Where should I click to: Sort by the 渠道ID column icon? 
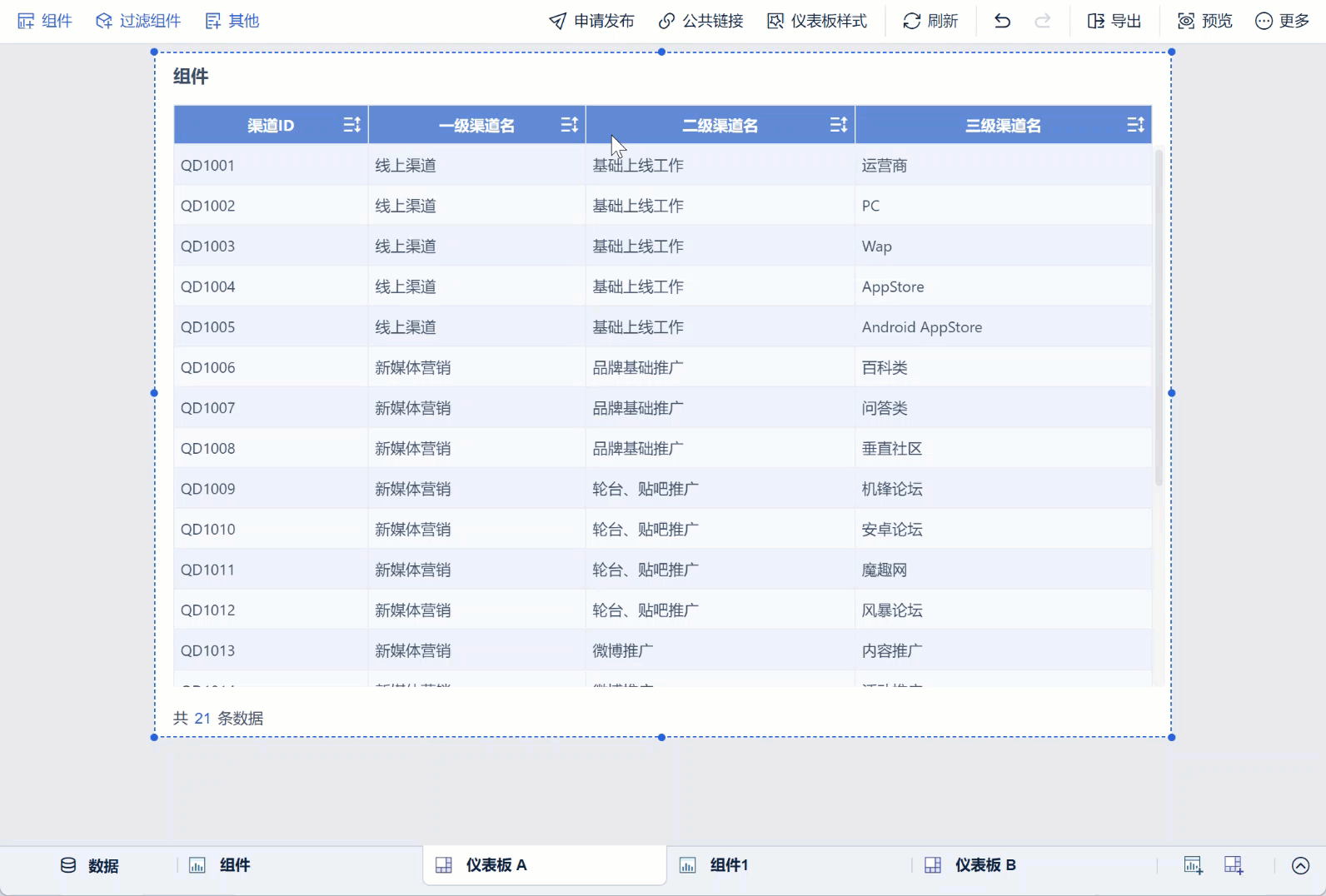coord(352,125)
